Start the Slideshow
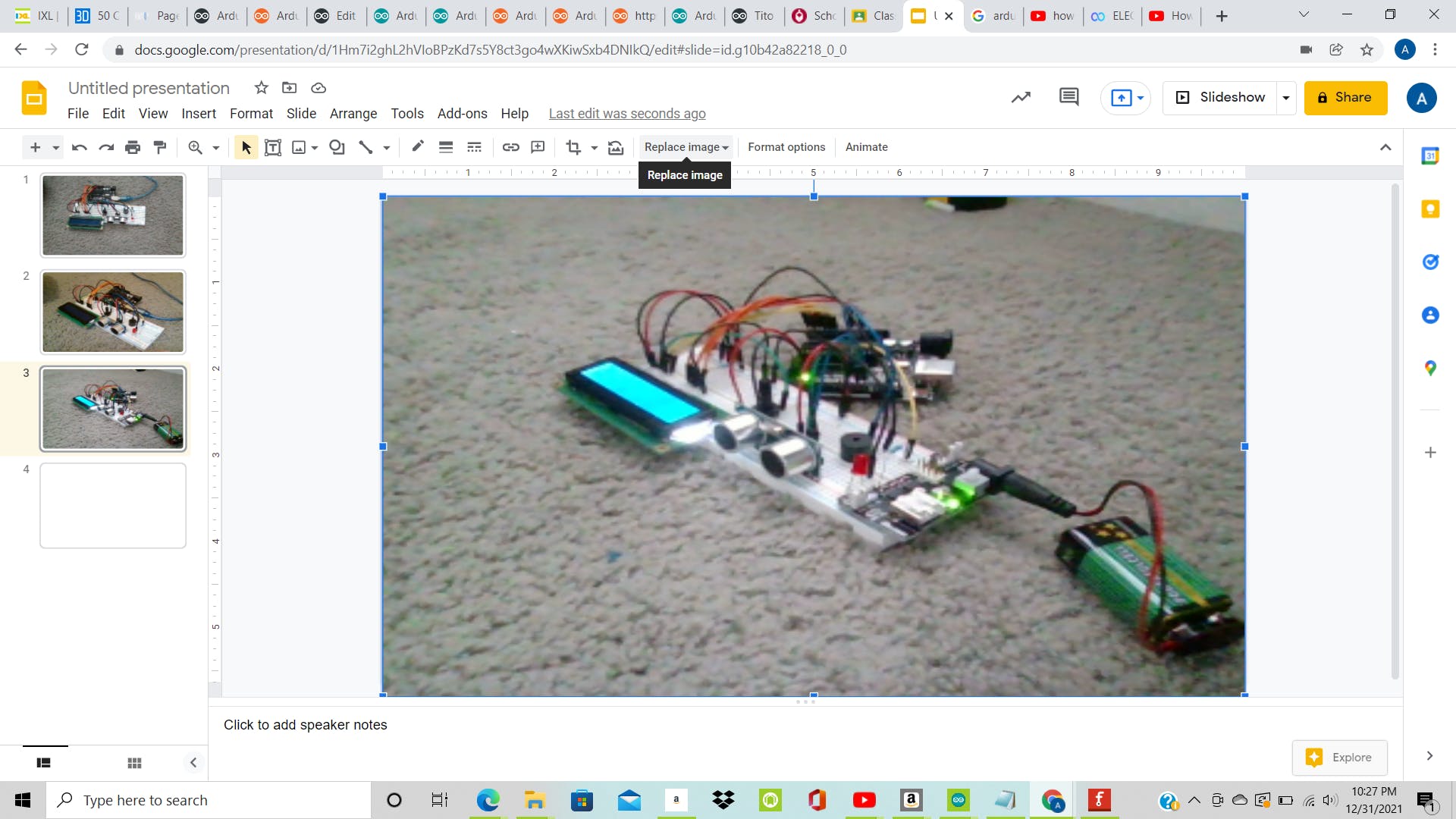This screenshot has height=819, width=1456. (1220, 98)
